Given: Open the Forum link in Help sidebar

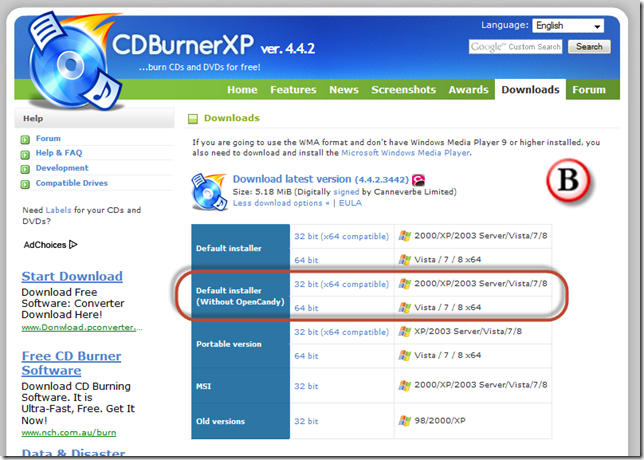Looking at the screenshot, I should pos(48,139).
